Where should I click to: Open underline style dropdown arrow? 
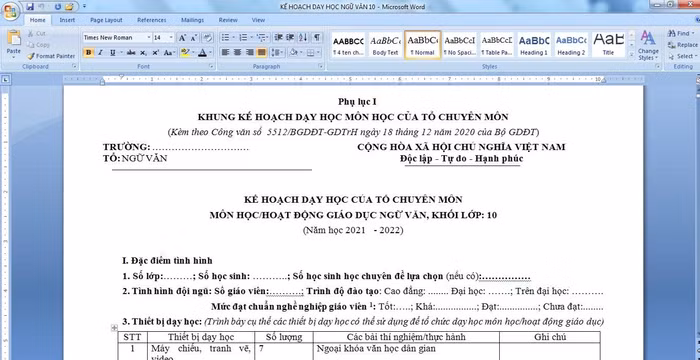[x=121, y=53]
